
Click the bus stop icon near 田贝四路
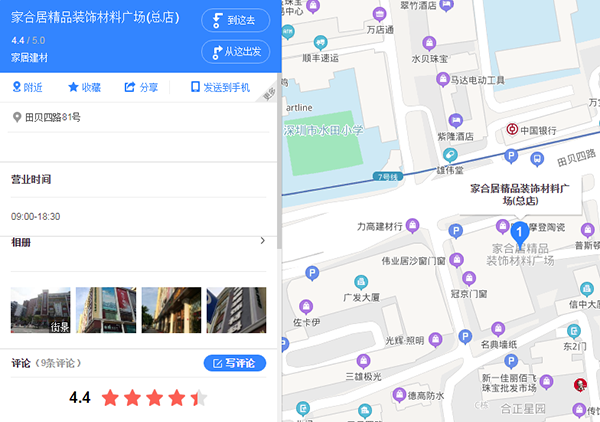click(537, 158)
